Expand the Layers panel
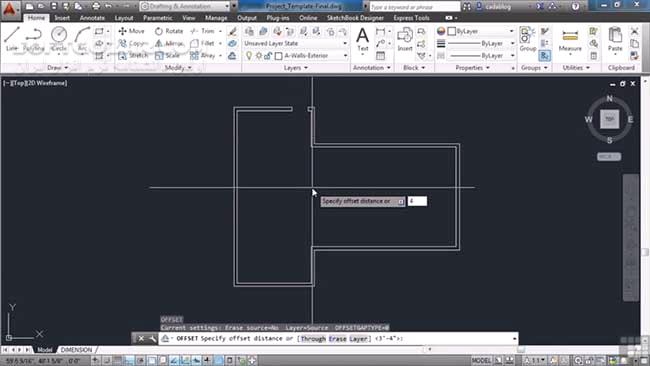 pos(296,68)
